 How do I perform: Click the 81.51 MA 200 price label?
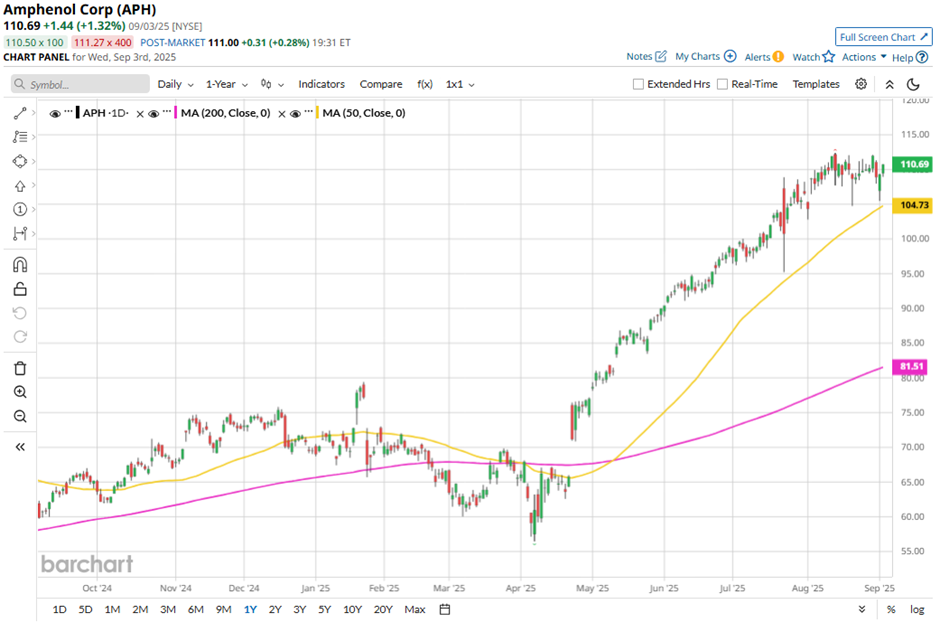click(911, 366)
